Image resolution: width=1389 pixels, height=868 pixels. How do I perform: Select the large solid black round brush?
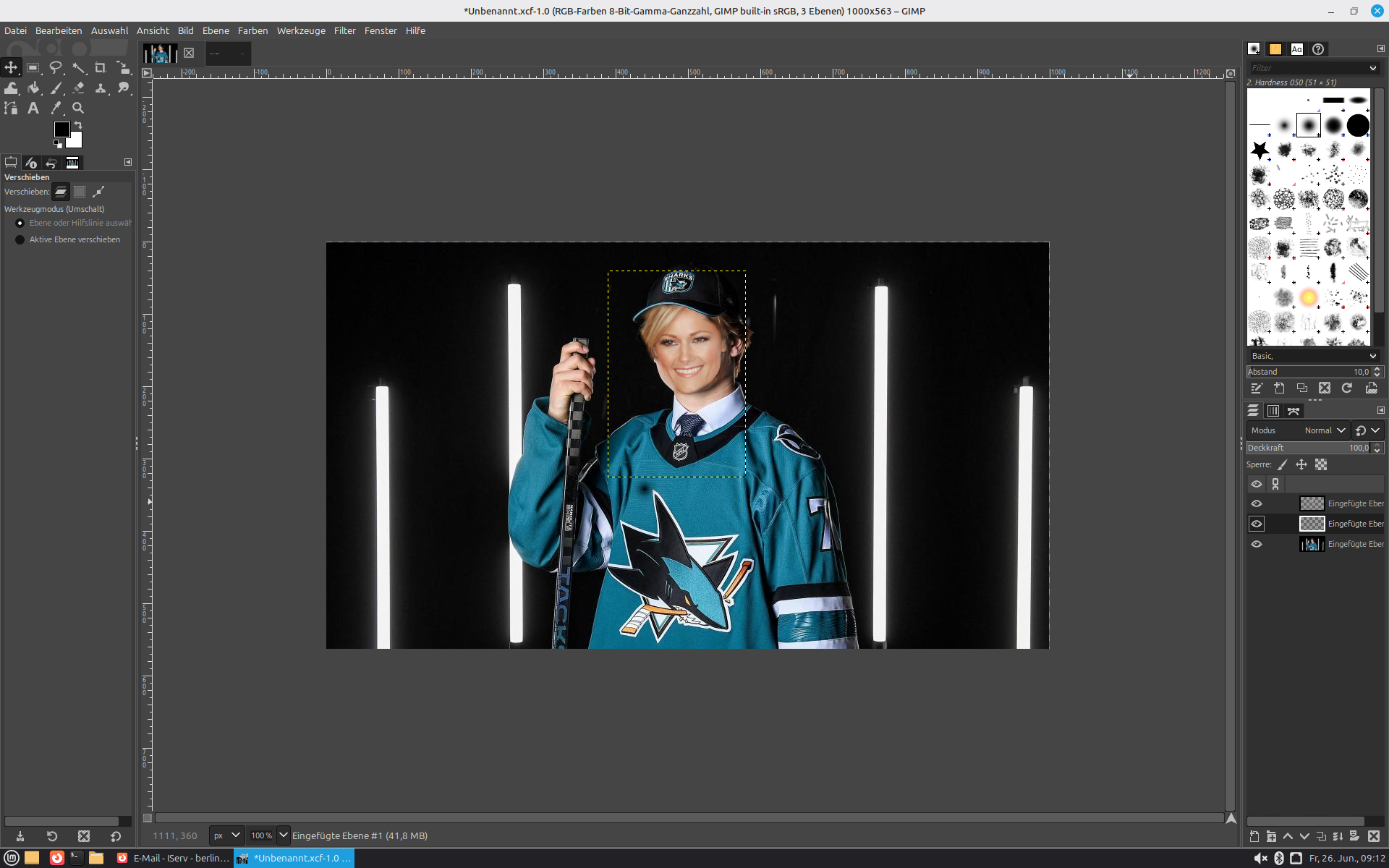tap(1358, 125)
